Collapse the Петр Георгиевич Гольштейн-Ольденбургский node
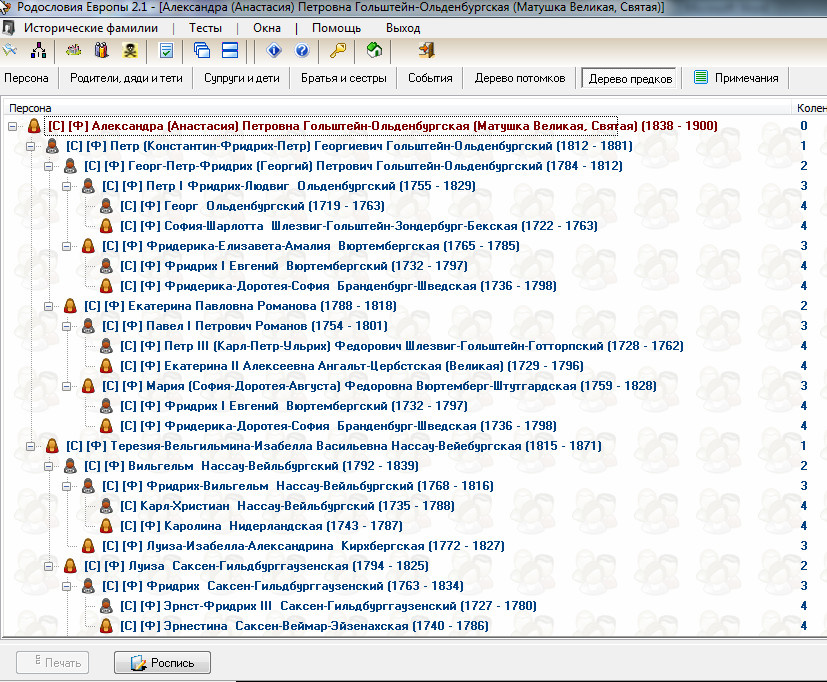 pyautogui.click(x=31, y=146)
